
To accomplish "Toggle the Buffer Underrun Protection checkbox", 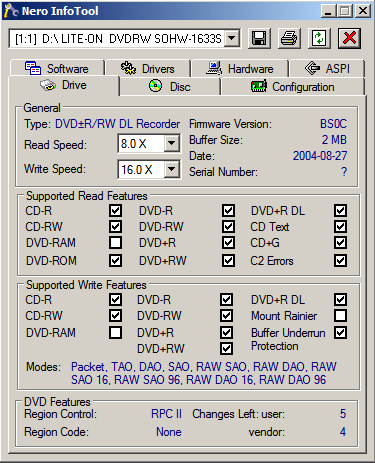I will (x=340, y=332).
